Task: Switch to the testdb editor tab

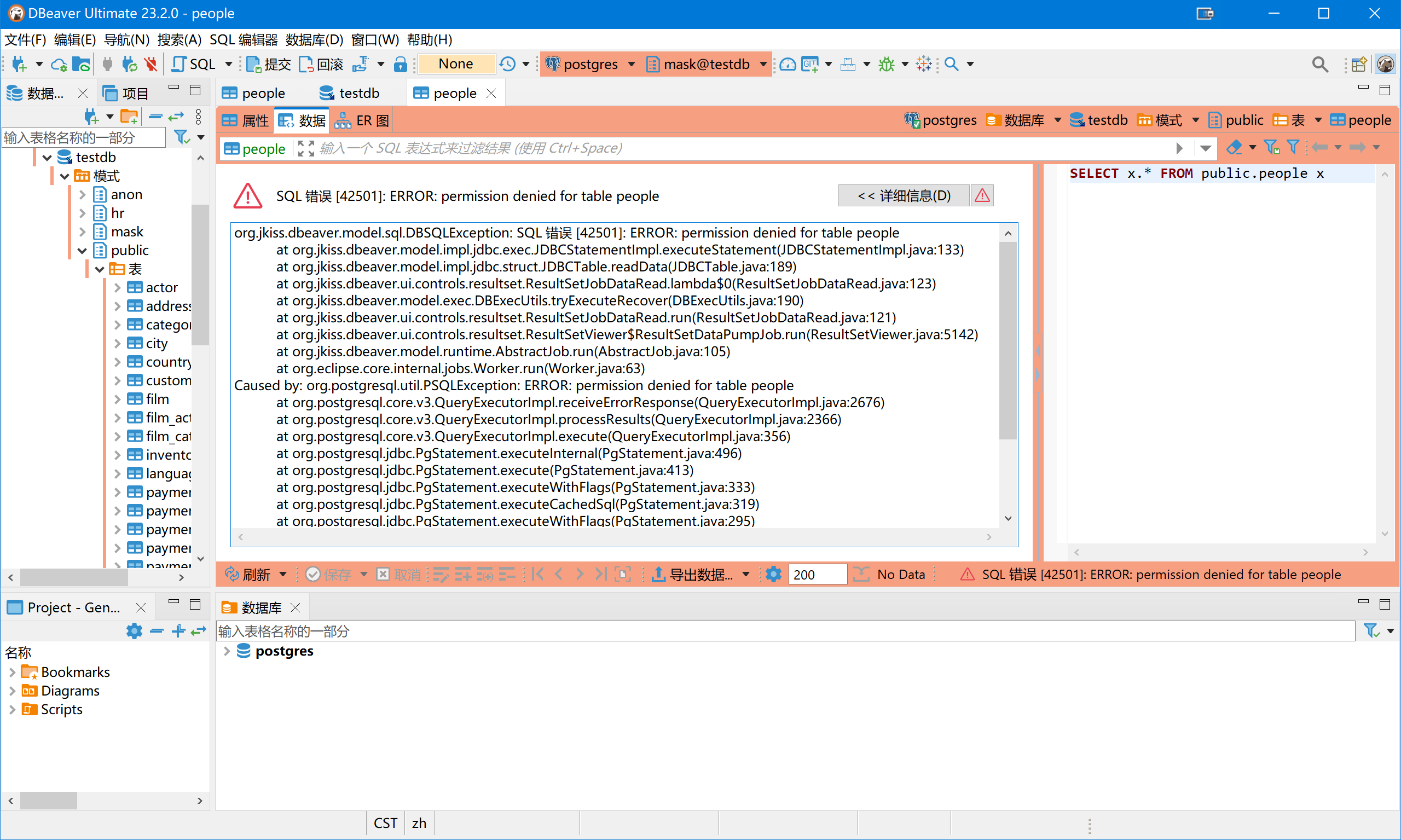Action: tap(350, 93)
